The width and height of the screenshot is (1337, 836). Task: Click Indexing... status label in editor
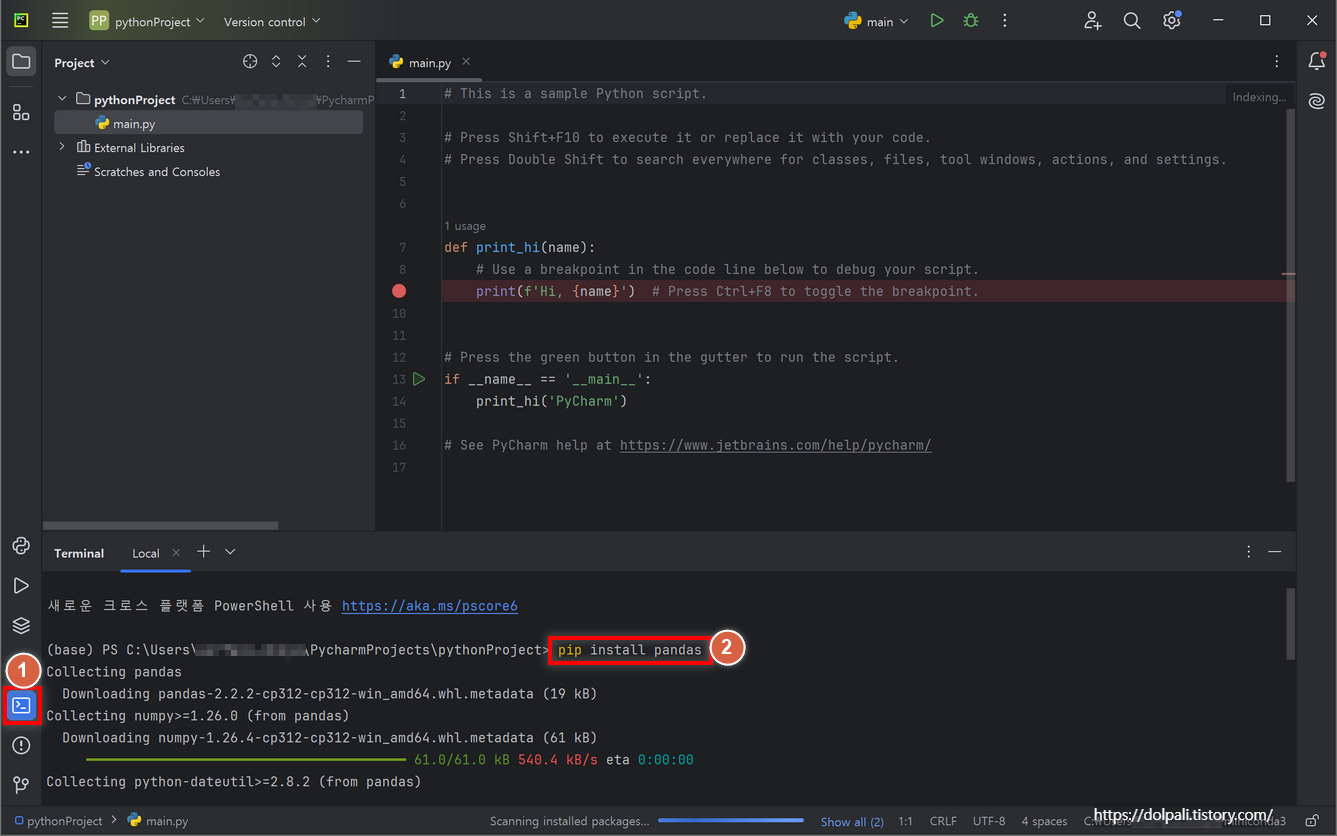pos(1259,97)
